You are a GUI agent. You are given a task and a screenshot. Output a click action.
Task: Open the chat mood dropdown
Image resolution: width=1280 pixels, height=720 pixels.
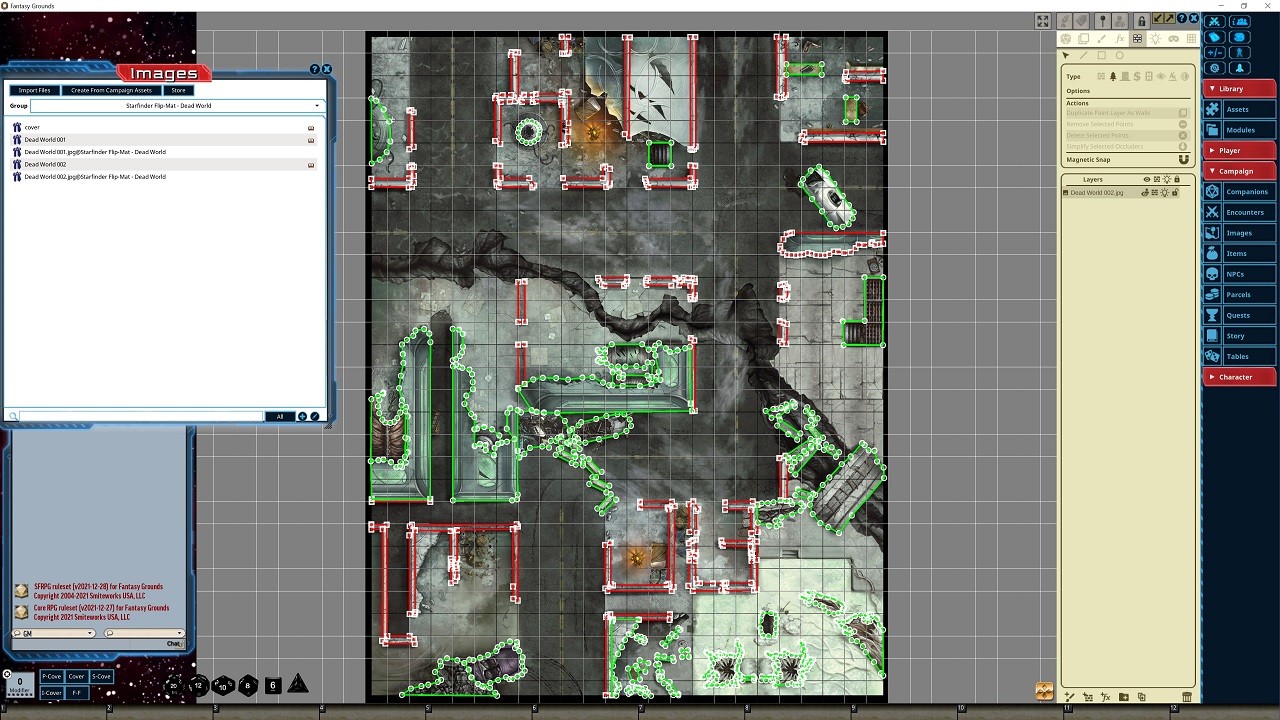coord(144,633)
